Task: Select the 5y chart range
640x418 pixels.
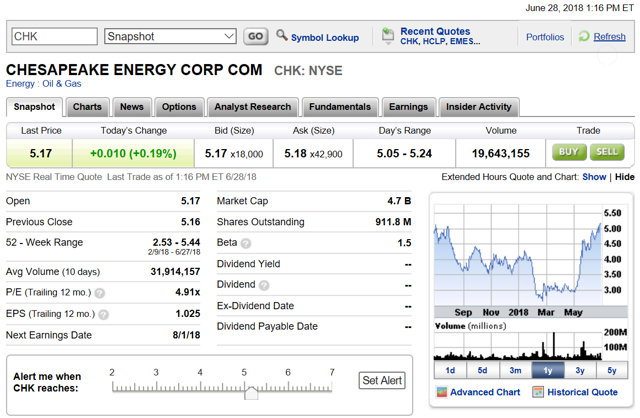Action: 612,370
